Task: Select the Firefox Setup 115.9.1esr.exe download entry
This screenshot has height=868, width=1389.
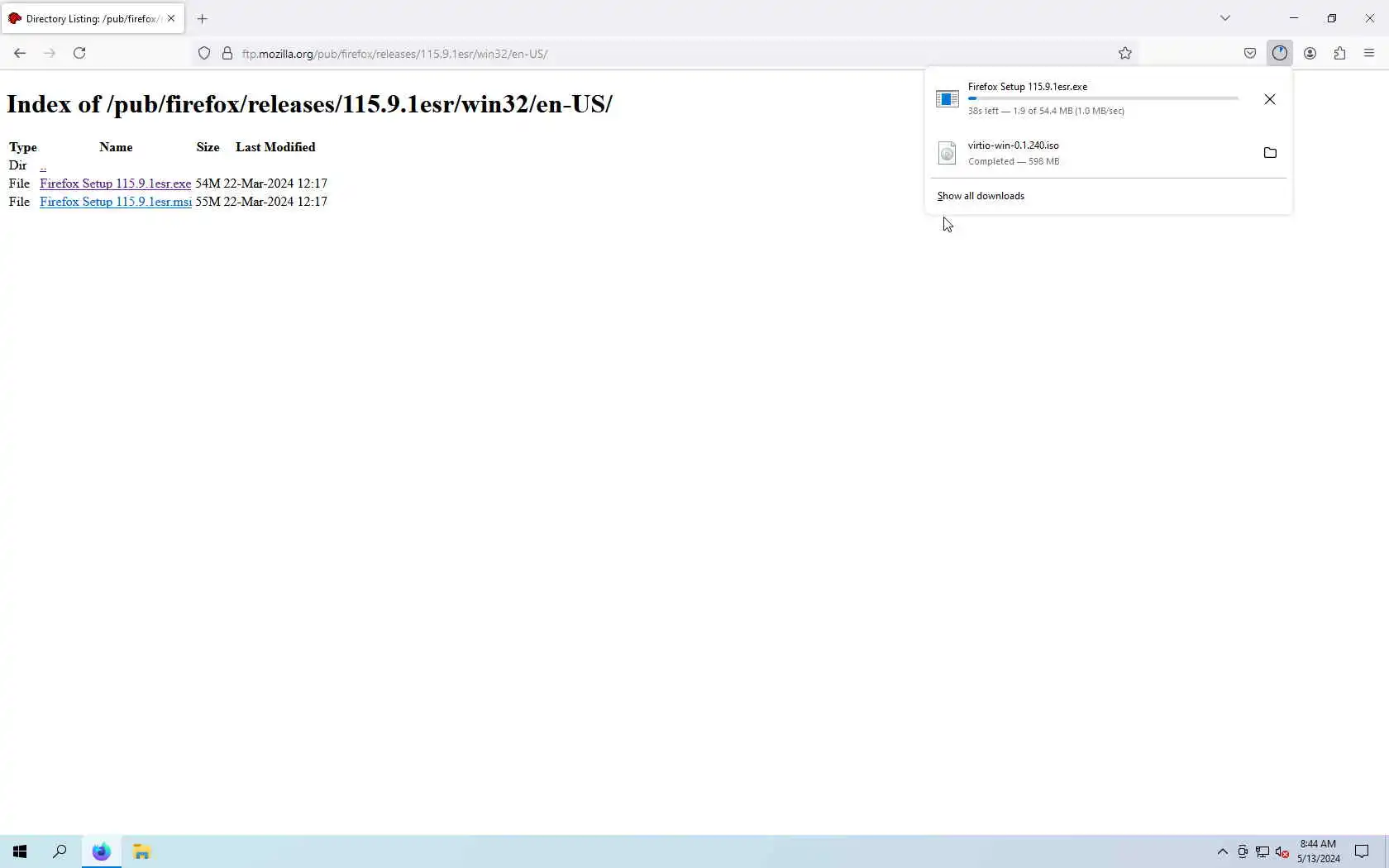Action: (1091, 98)
